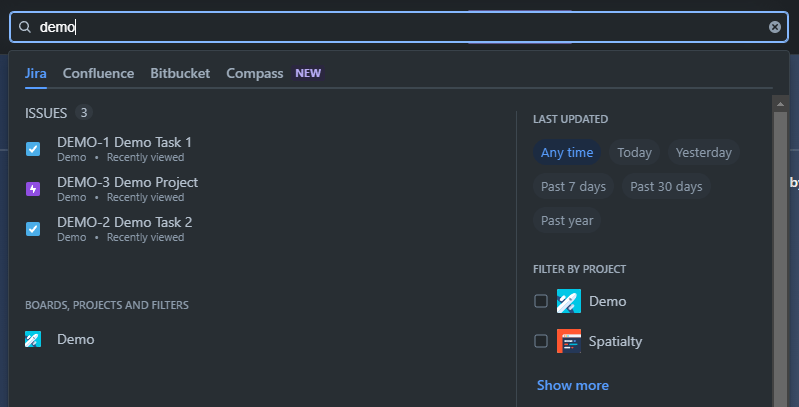This screenshot has width=799, height=407.
Task: Click the Spatialty project avatar icon
Action: tap(569, 341)
